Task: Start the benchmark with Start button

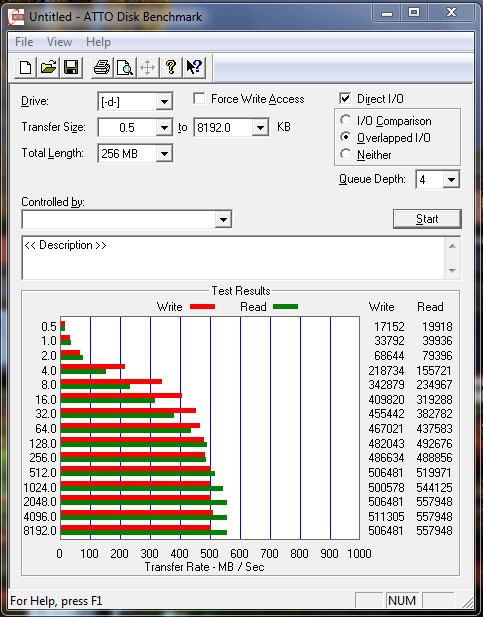Action: point(427,219)
